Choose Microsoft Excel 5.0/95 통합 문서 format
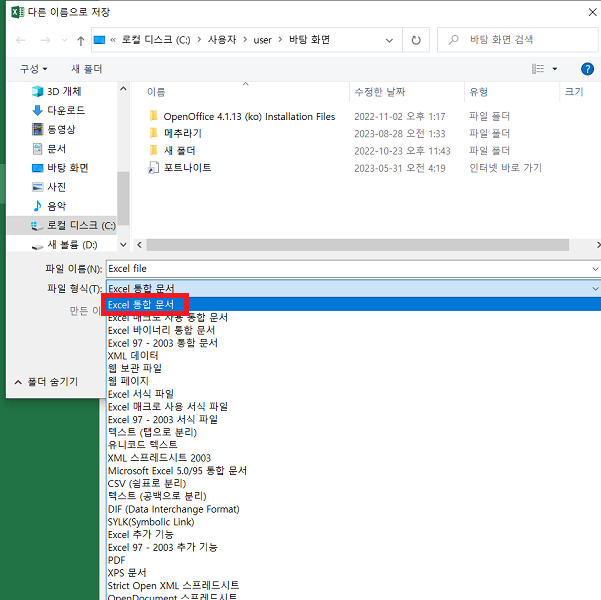Screen dimensions: 601x600 coord(177,470)
